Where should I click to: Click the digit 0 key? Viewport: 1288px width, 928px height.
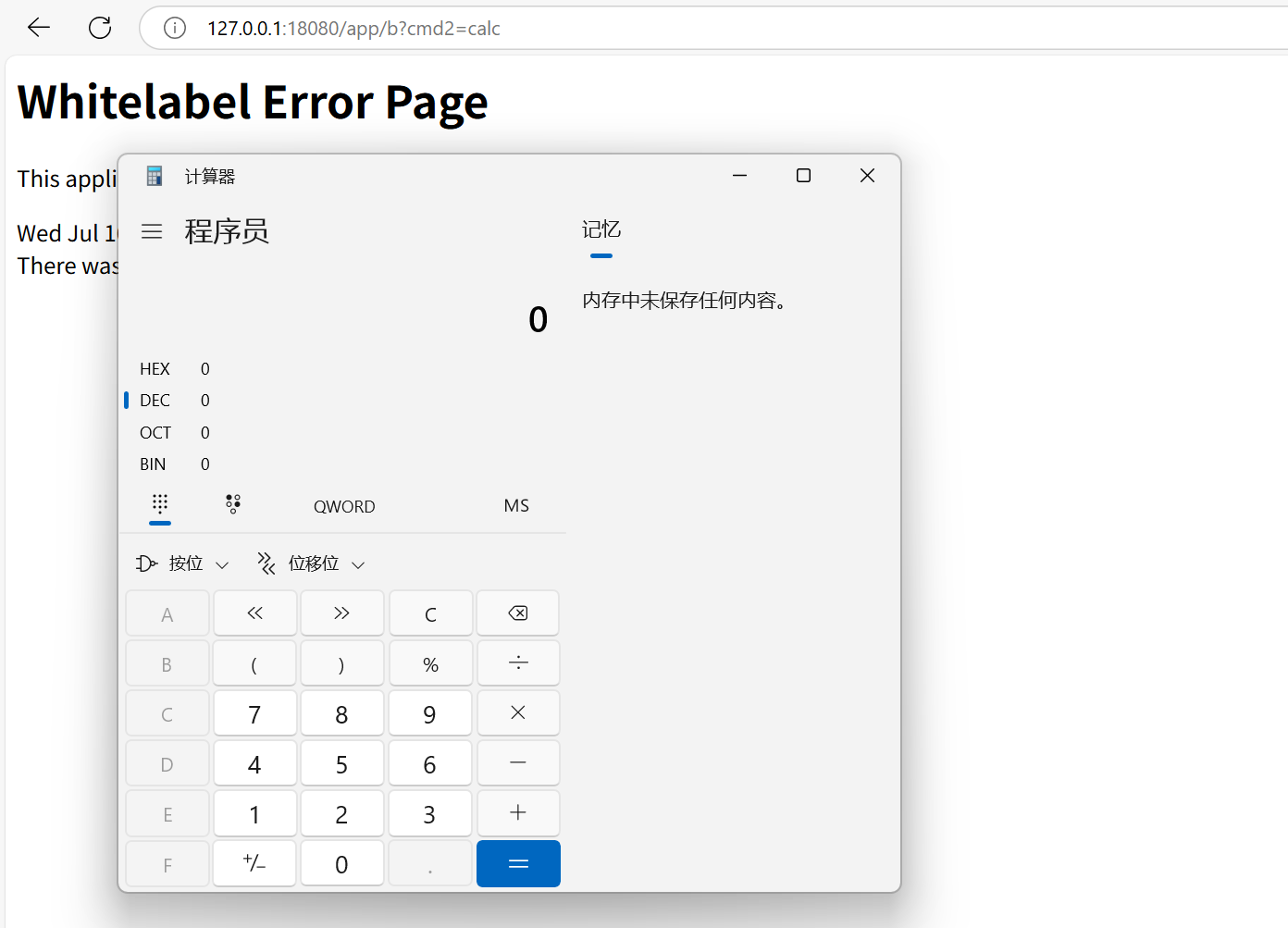[x=342, y=863]
